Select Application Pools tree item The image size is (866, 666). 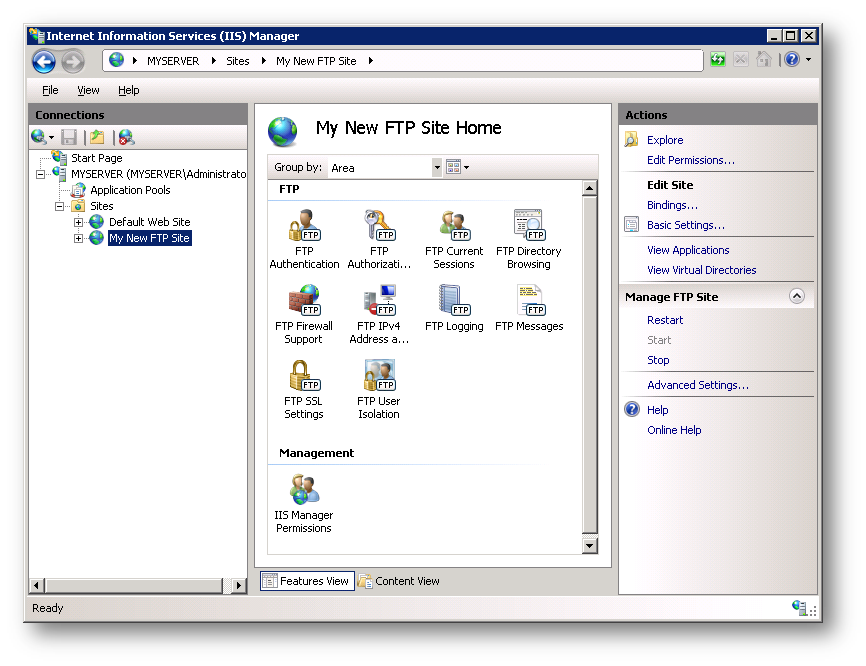click(x=130, y=191)
